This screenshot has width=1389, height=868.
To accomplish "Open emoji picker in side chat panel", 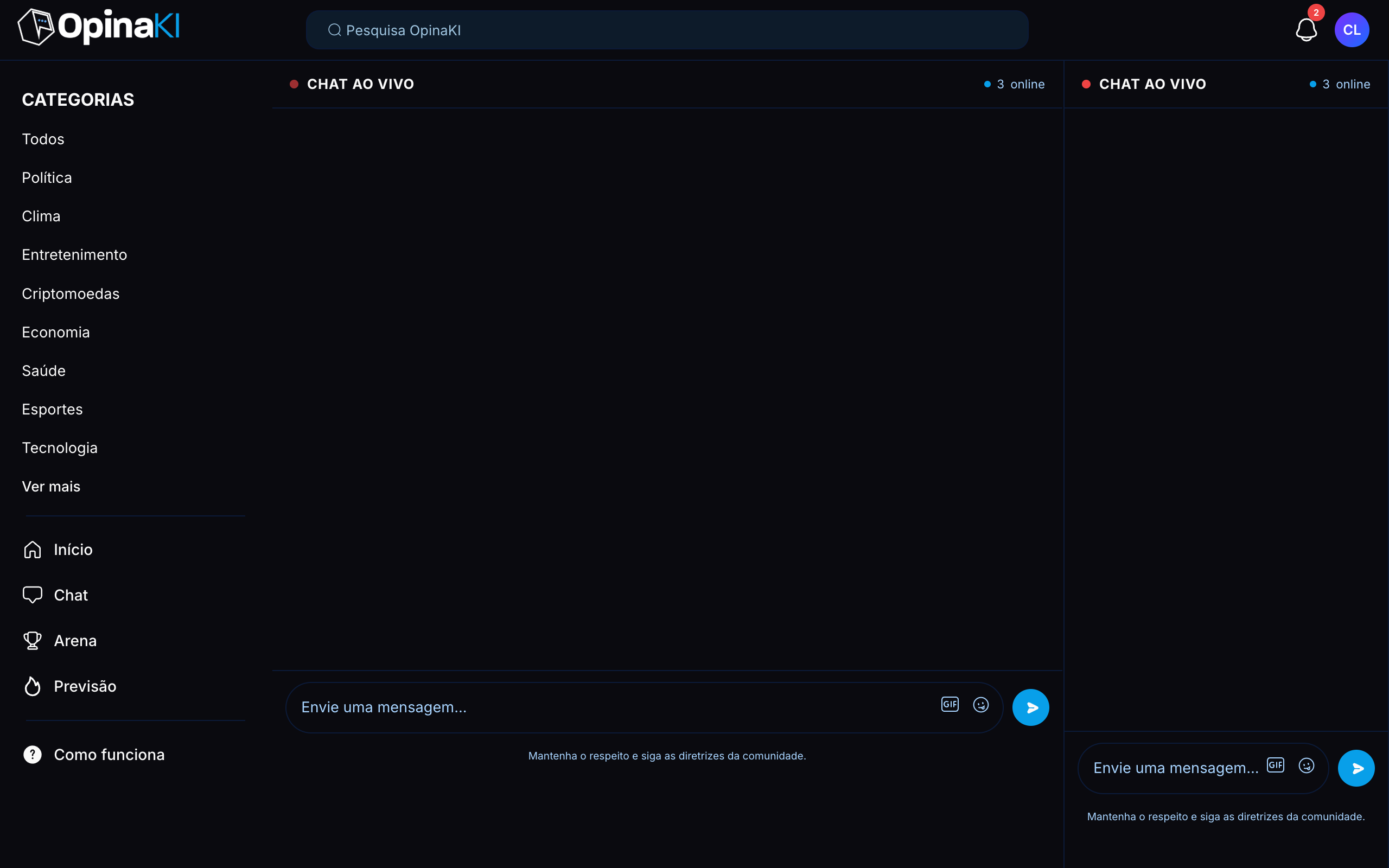I will tap(1307, 765).
